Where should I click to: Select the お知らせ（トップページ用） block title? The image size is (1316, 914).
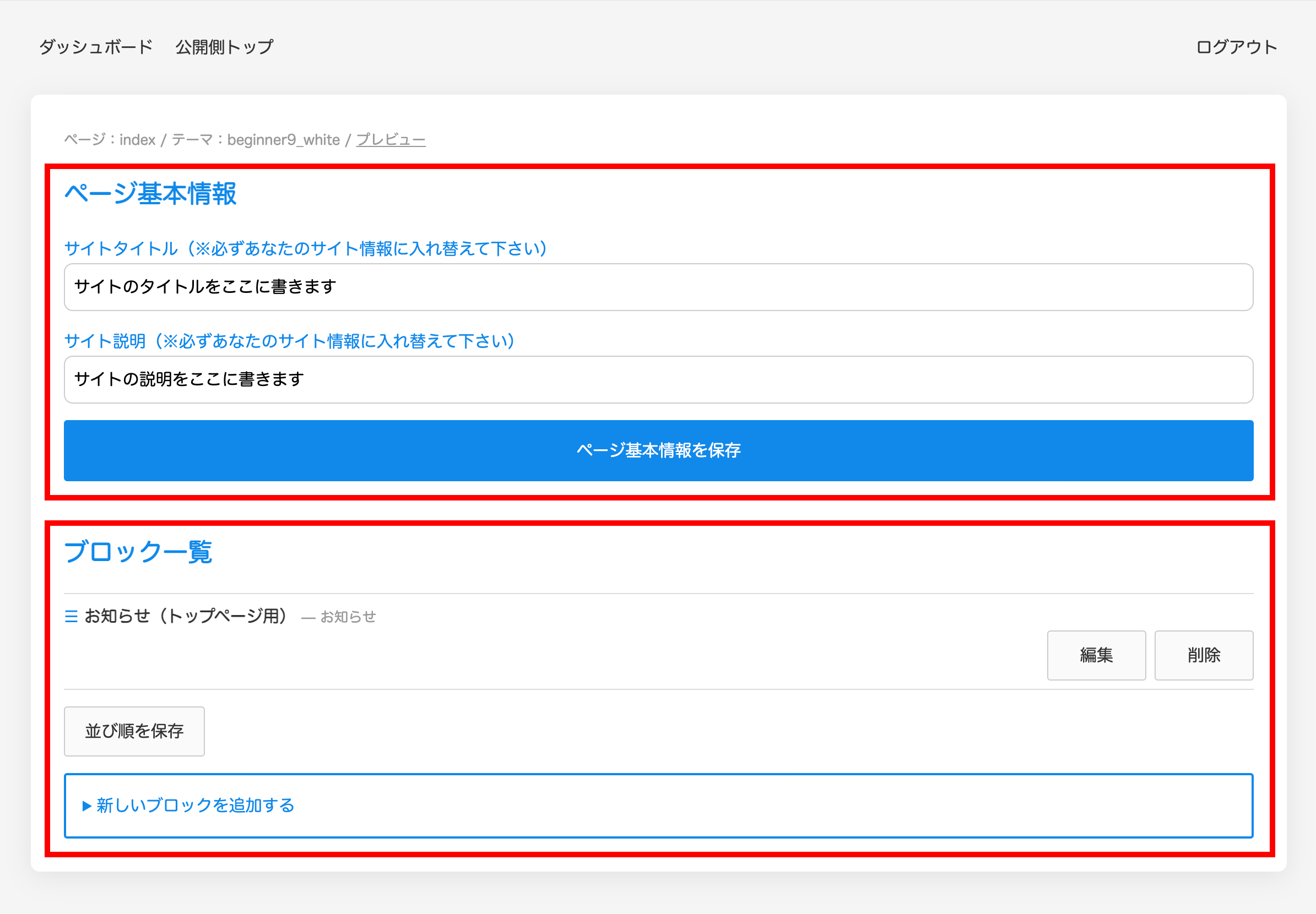click(x=186, y=616)
